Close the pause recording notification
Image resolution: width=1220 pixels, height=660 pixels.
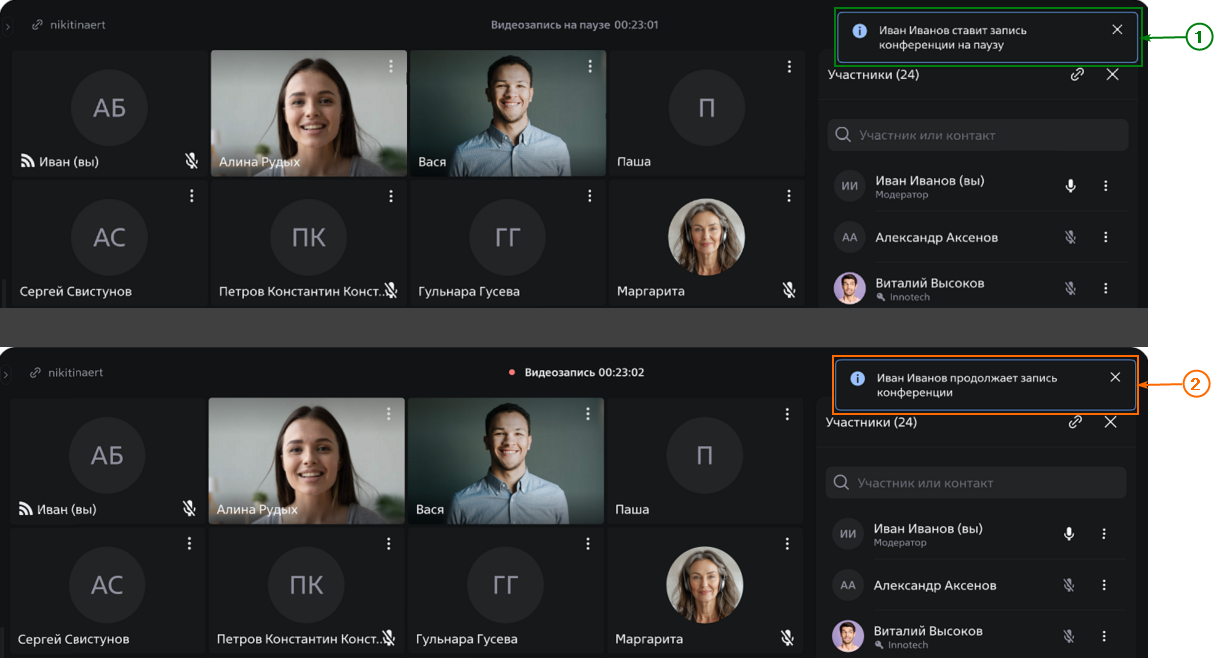click(1117, 30)
